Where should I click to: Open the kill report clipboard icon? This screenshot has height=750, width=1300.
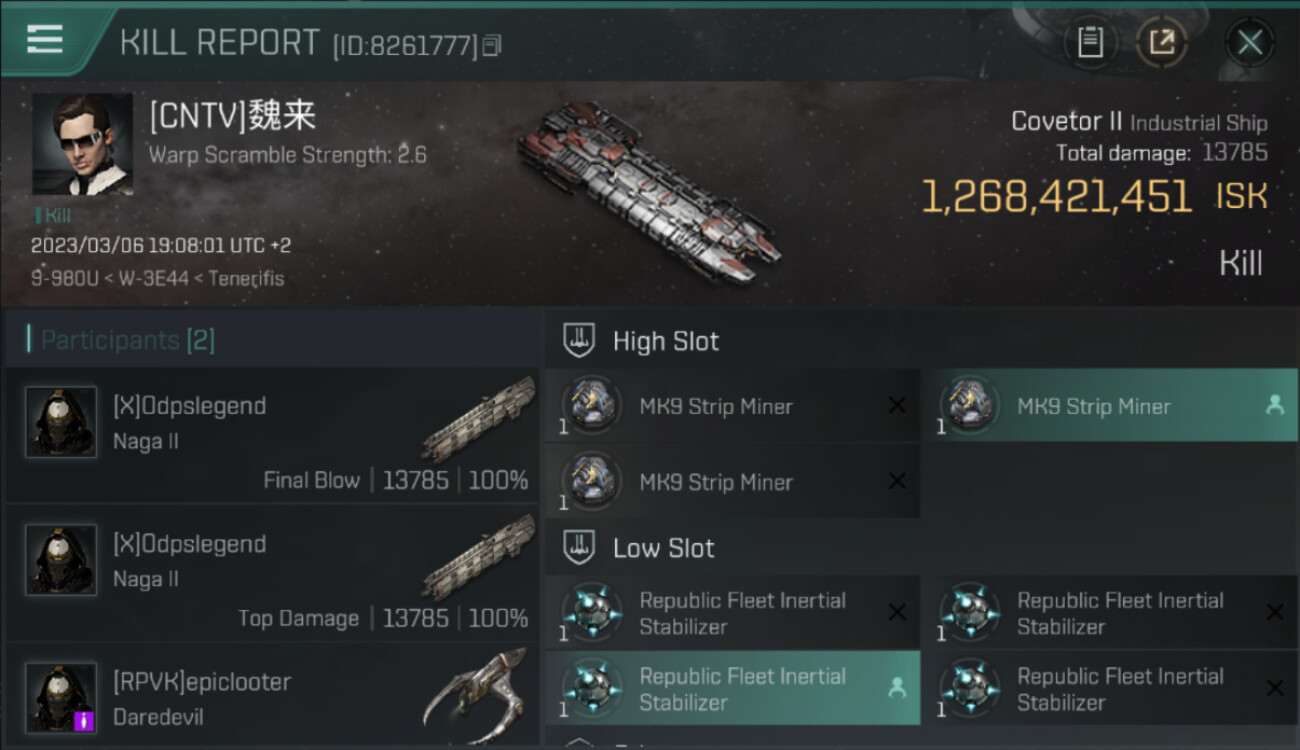[x=1090, y=42]
